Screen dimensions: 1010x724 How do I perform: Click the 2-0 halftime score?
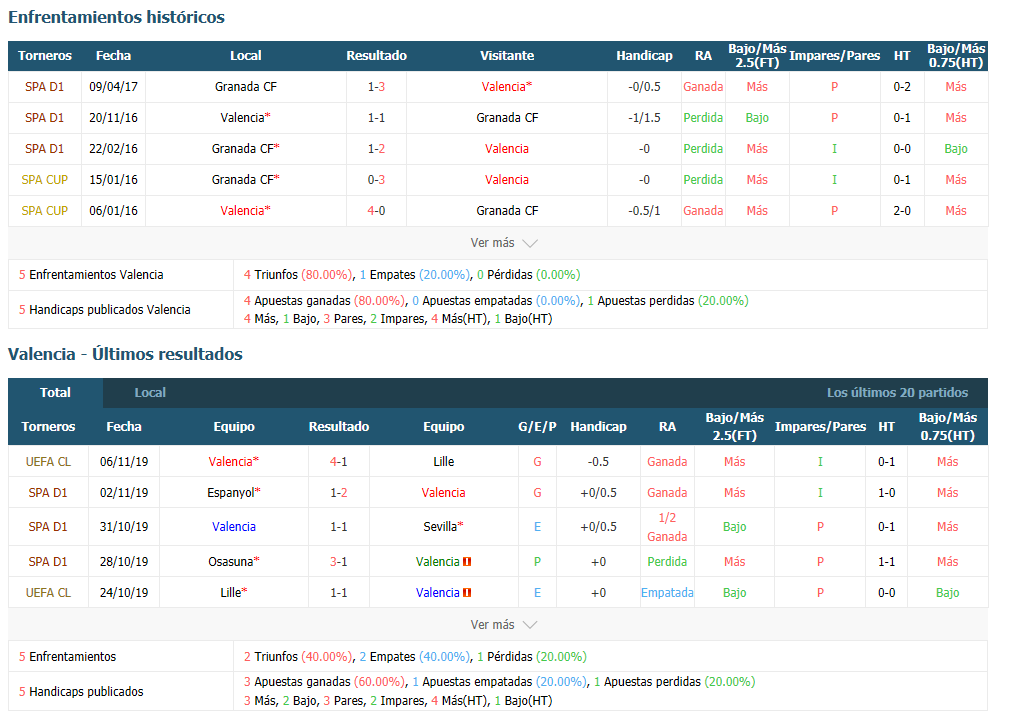coord(902,211)
